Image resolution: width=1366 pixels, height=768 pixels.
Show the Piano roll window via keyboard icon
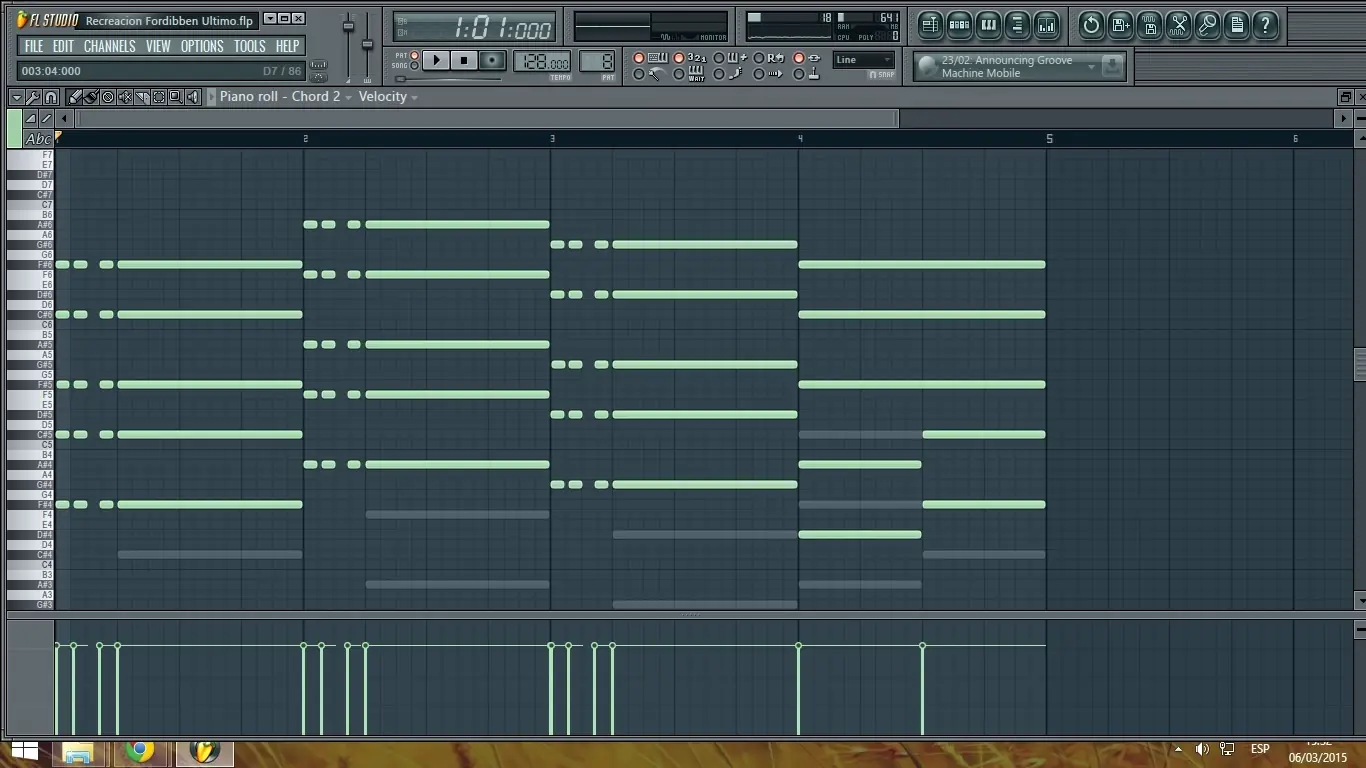click(988, 25)
